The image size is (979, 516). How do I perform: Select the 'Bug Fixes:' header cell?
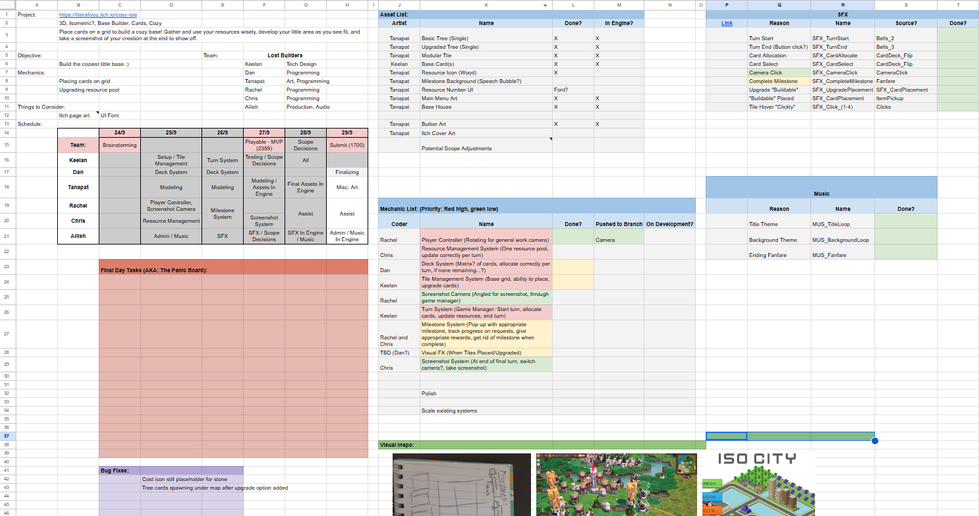(x=171, y=470)
